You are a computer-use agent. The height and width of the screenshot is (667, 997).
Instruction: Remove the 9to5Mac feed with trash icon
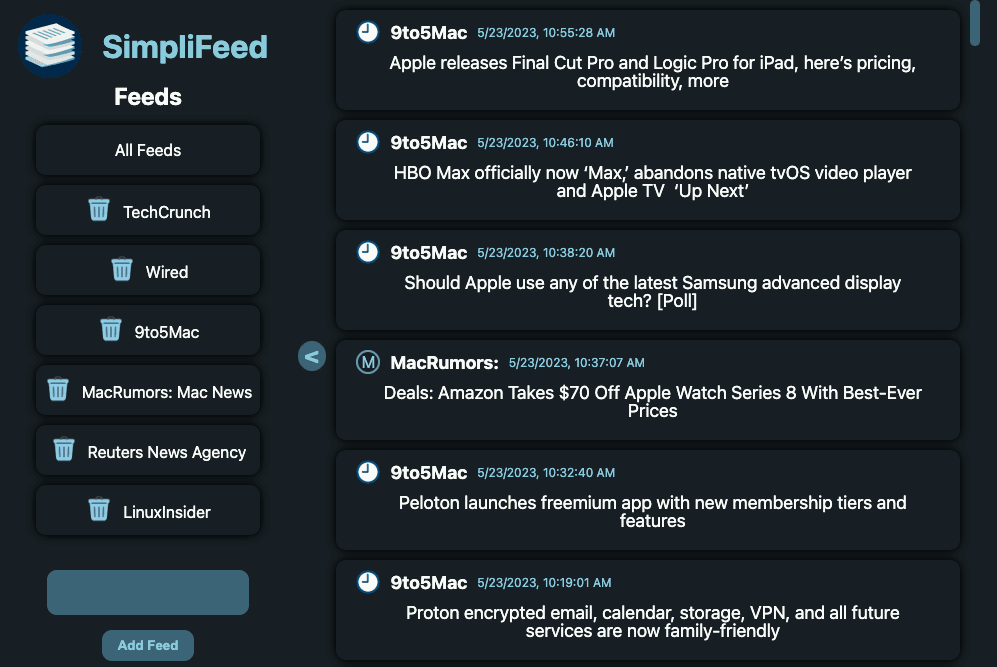[x=110, y=330]
